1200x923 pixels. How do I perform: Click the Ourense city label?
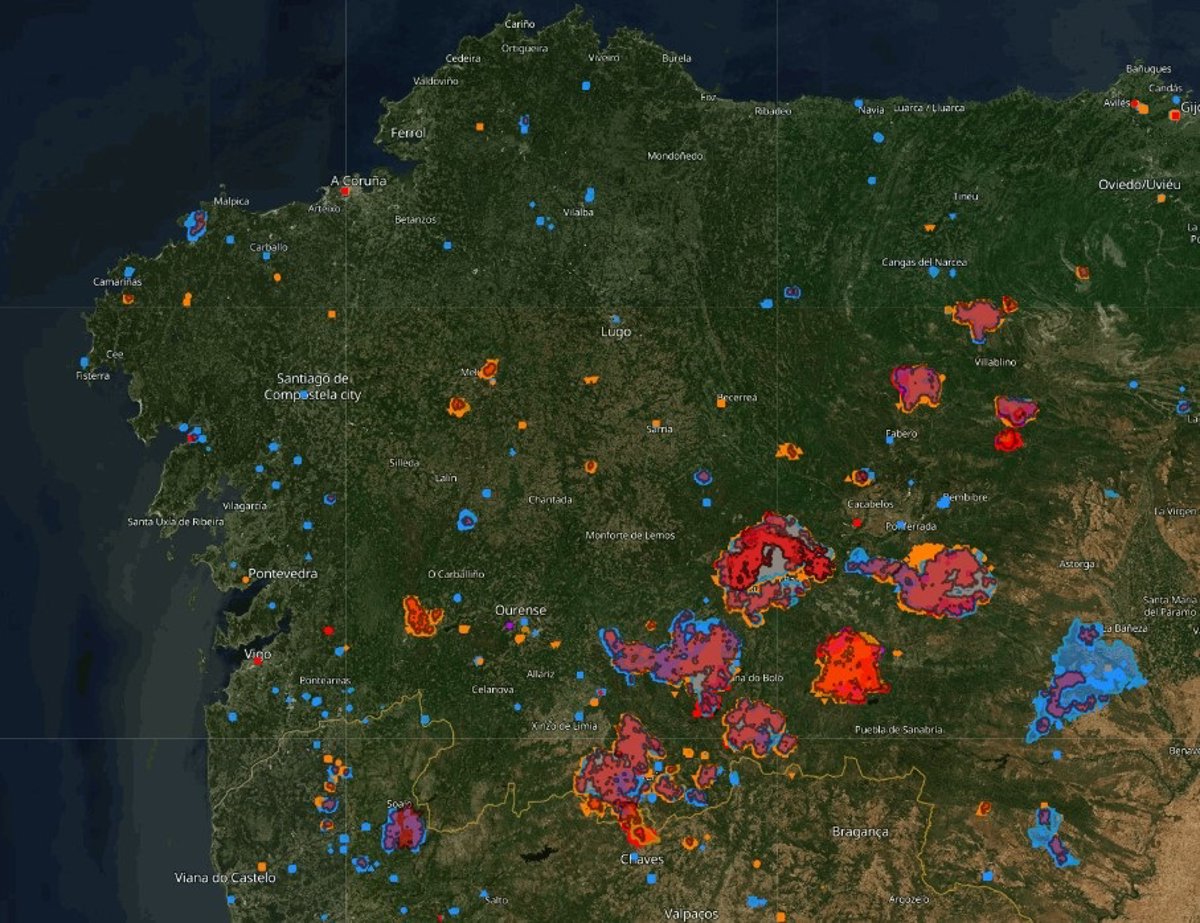[521, 610]
